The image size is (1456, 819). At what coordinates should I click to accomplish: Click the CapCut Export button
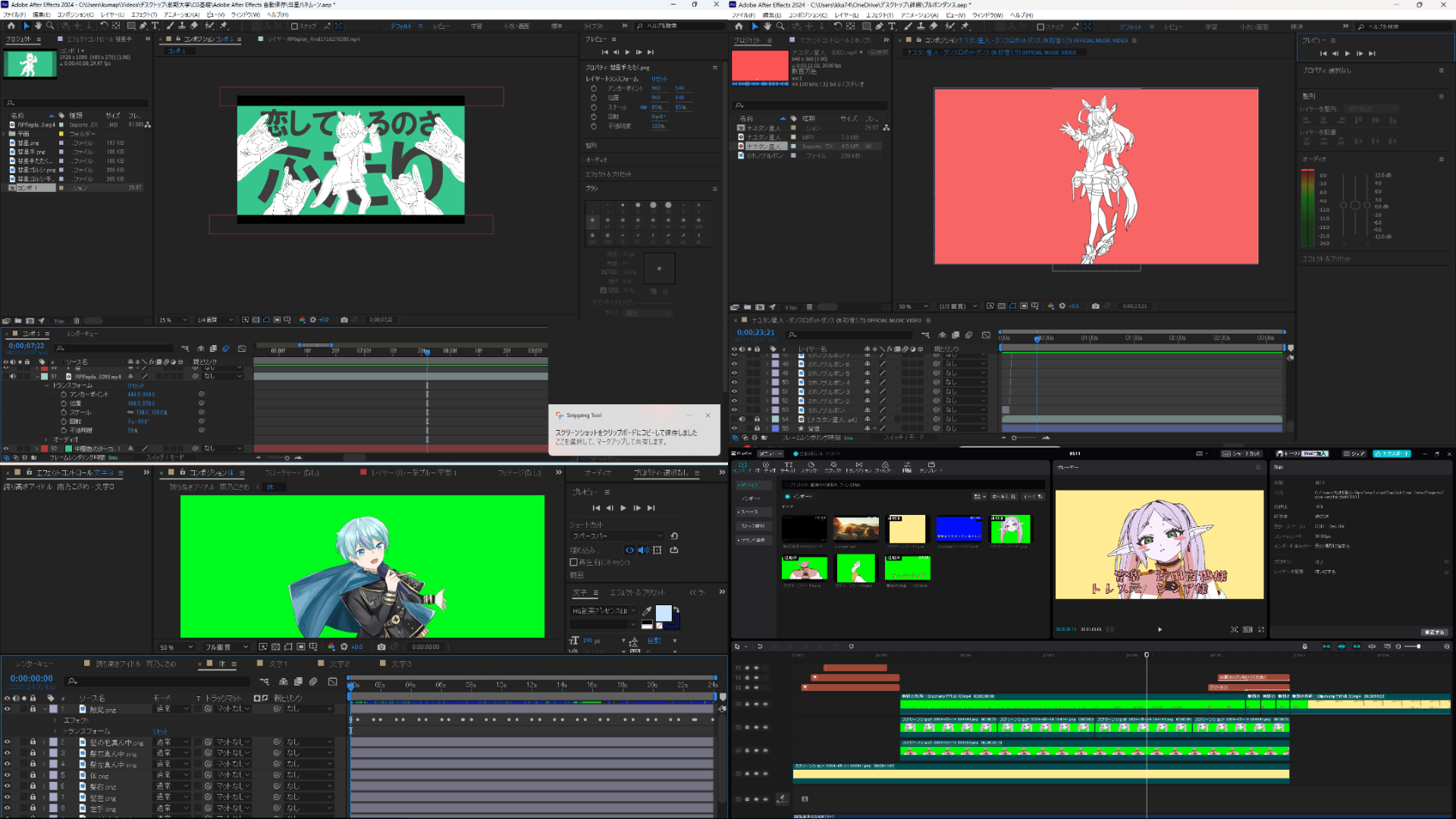click(x=1392, y=453)
